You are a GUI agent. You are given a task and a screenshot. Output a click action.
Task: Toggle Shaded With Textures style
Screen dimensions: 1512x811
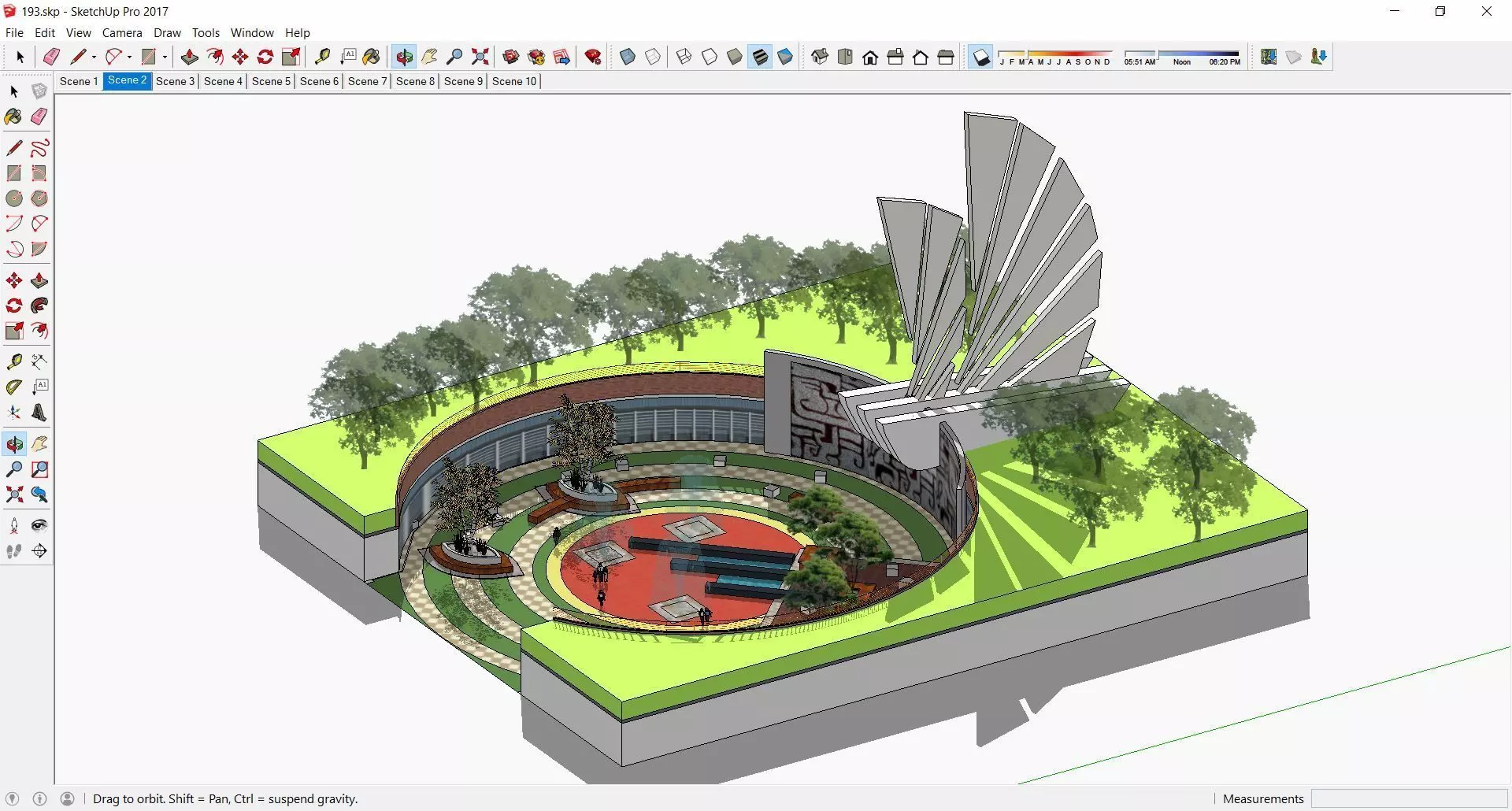coord(760,57)
